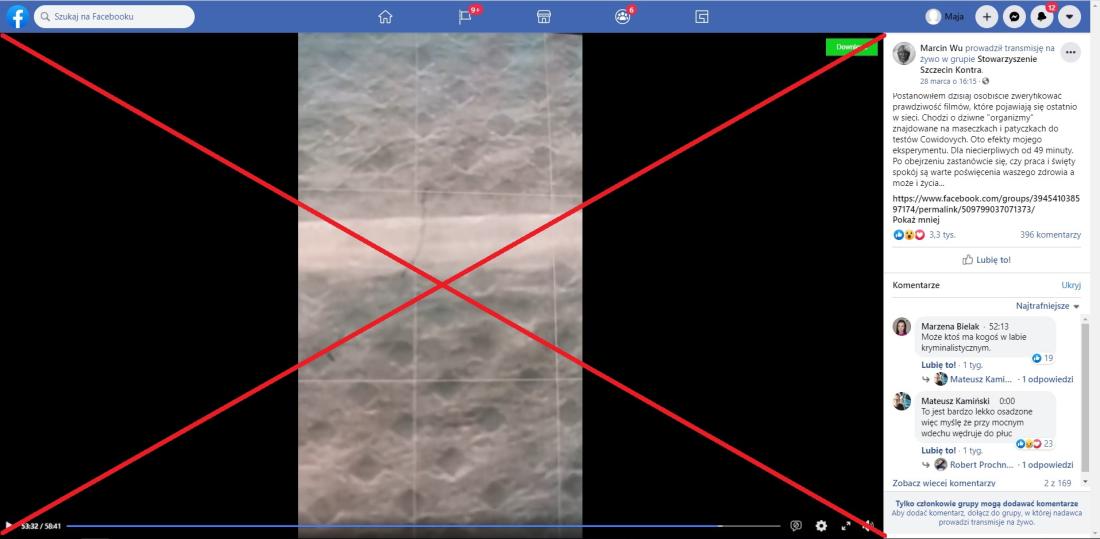Viewport: 1100px width, 539px height.
Task: Open the Facebook logo home link
Action: coord(17,16)
